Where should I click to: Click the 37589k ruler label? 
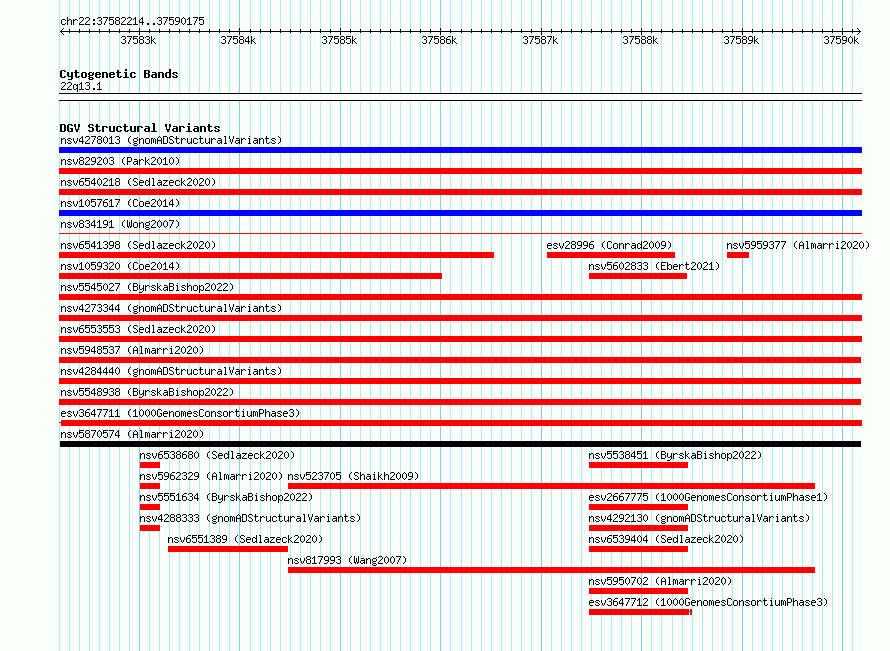(741, 40)
